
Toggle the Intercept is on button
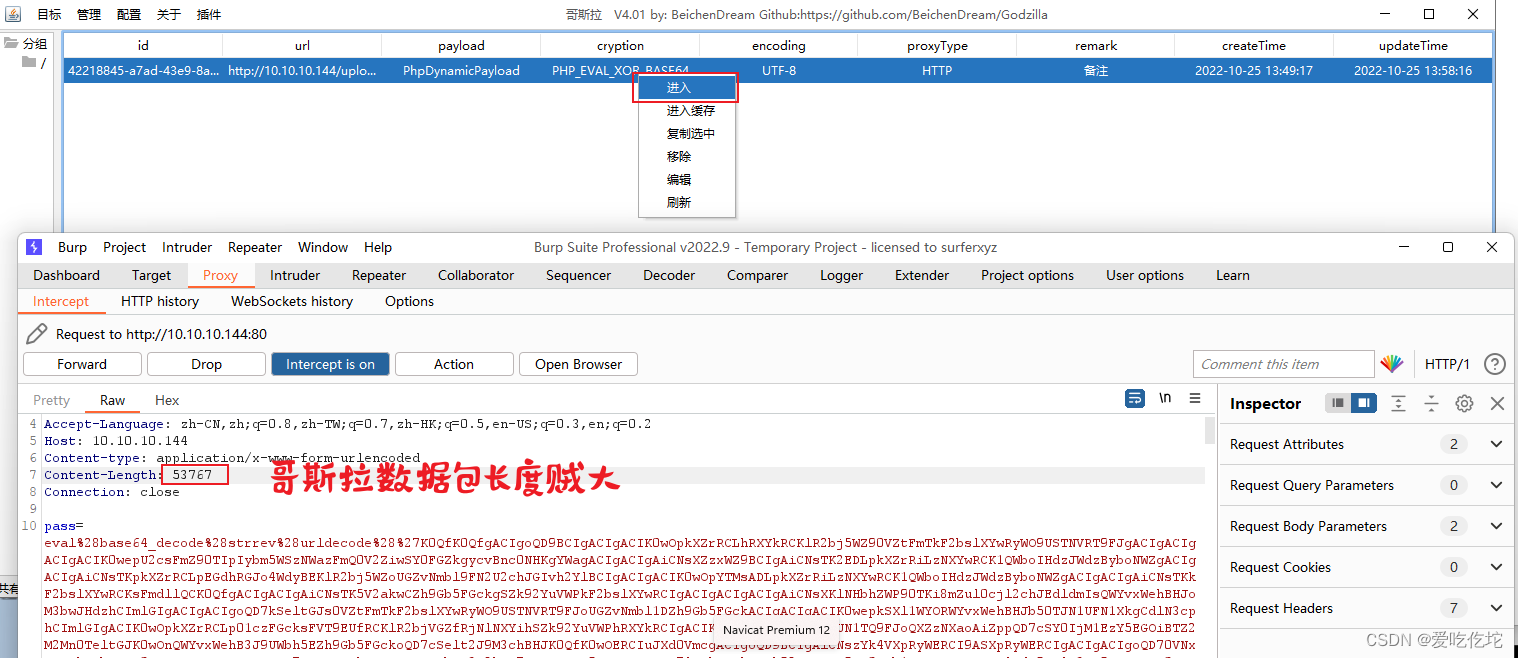point(330,364)
